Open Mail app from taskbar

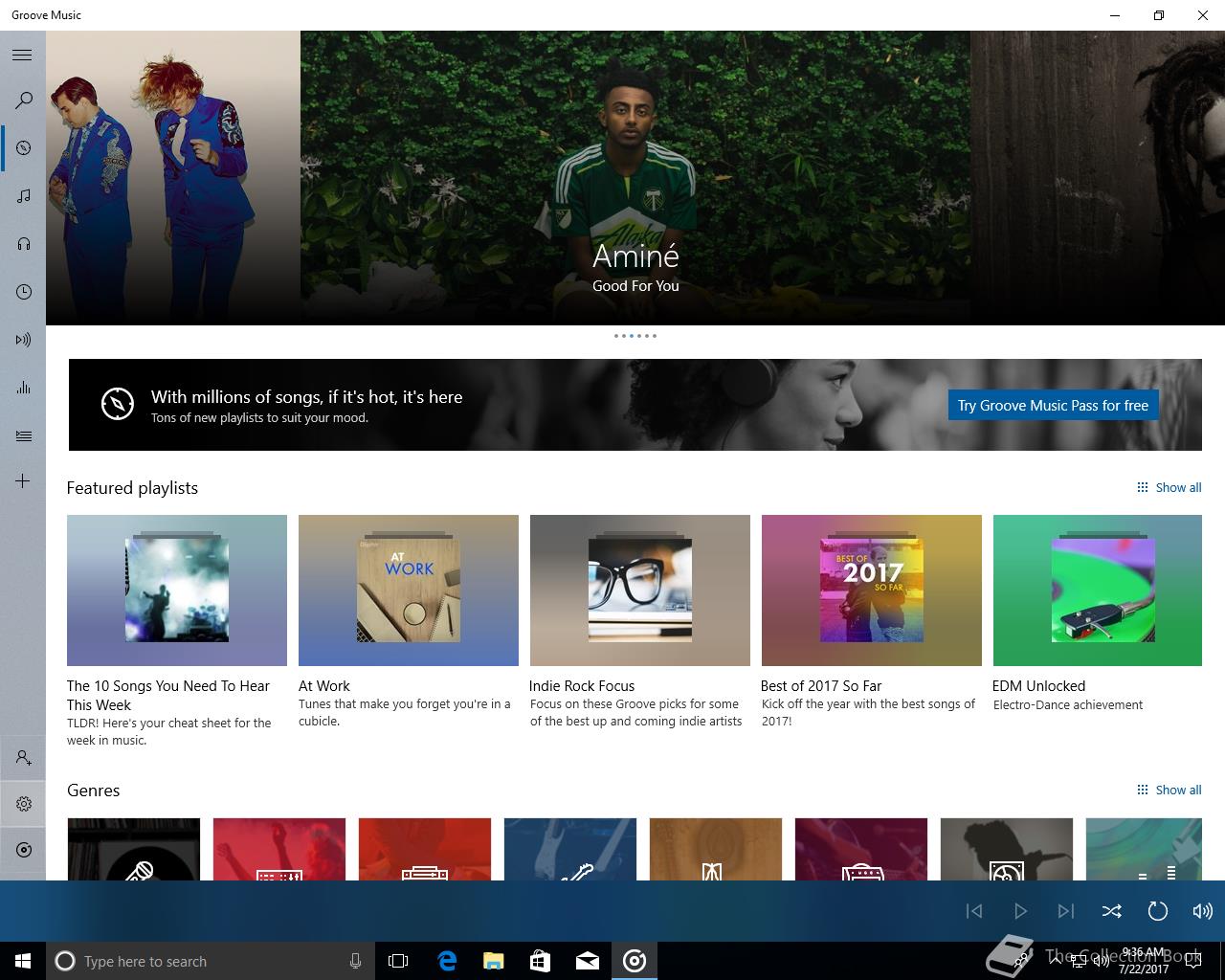[x=587, y=961]
